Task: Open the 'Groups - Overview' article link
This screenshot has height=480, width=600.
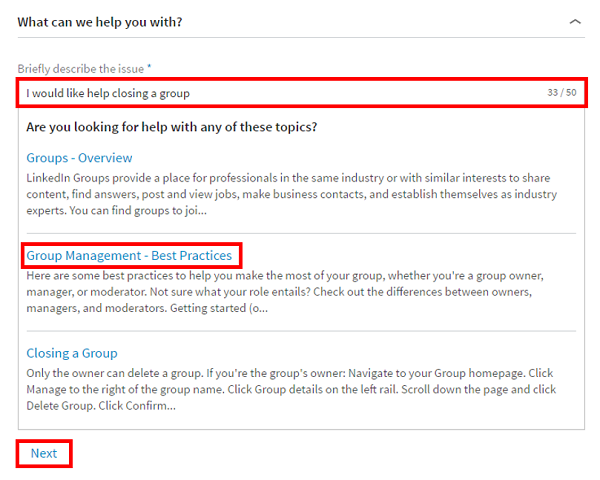Action: [x=79, y=158]
